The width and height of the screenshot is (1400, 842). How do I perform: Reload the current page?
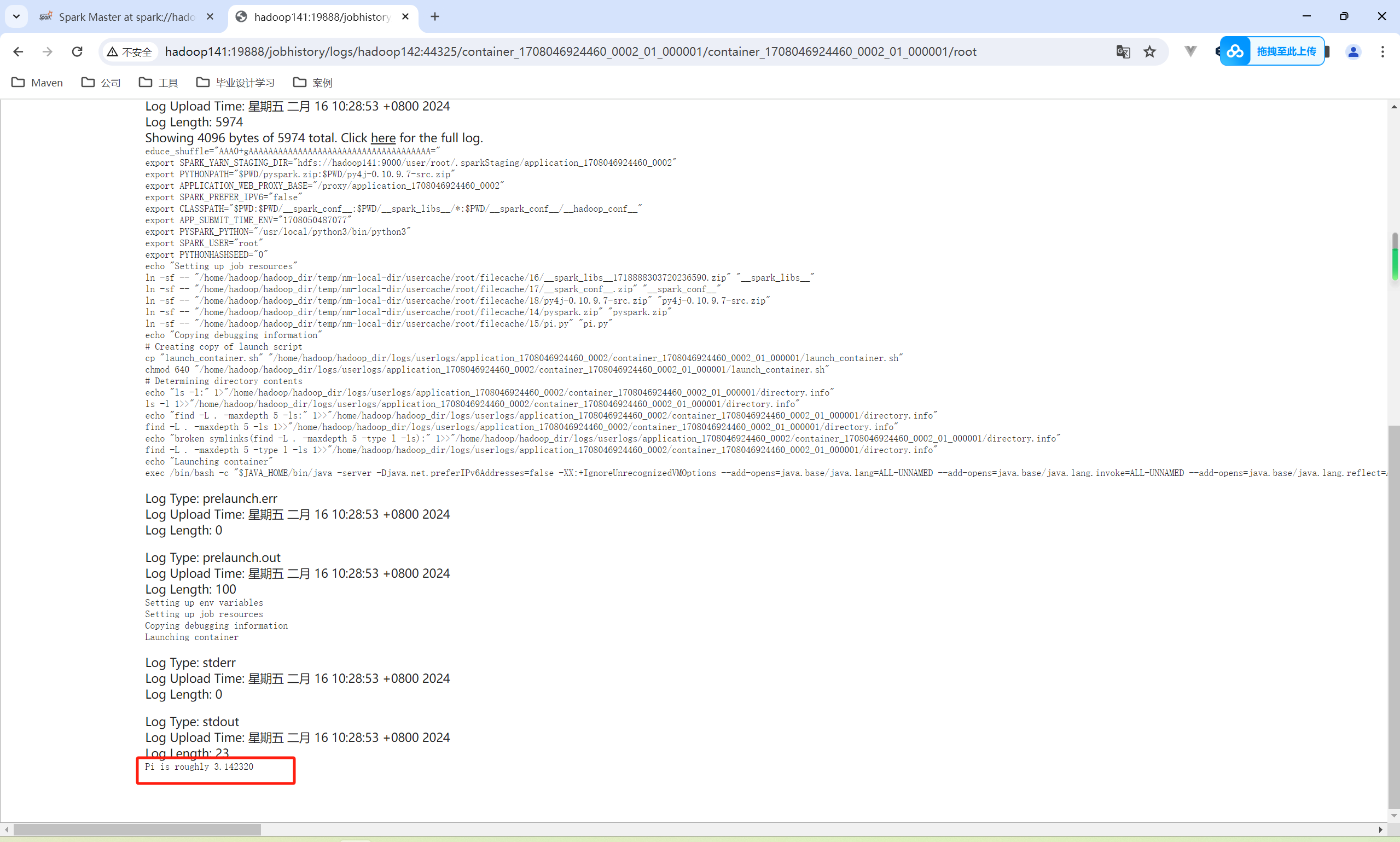(77, 51)
